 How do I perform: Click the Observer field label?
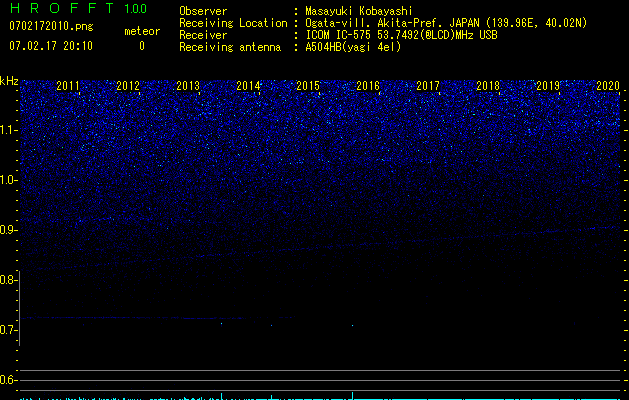[x=203, y=11]
